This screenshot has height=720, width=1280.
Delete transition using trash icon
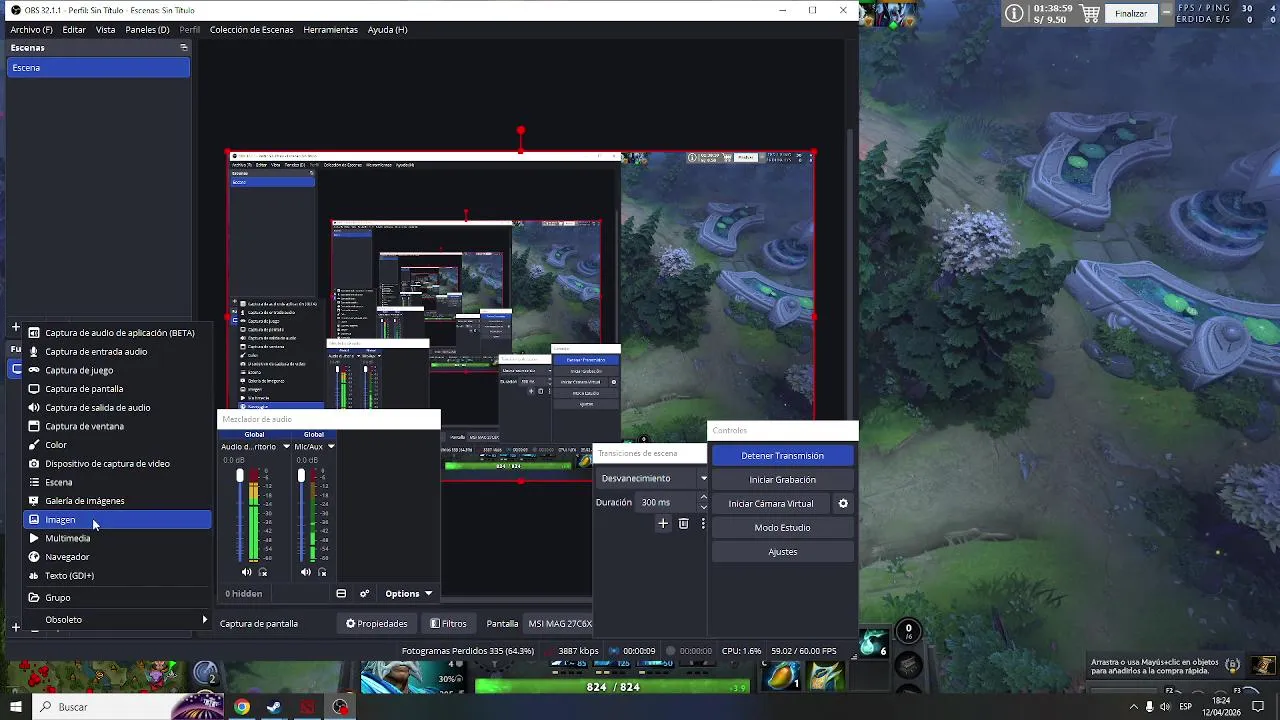pos(683,523)
